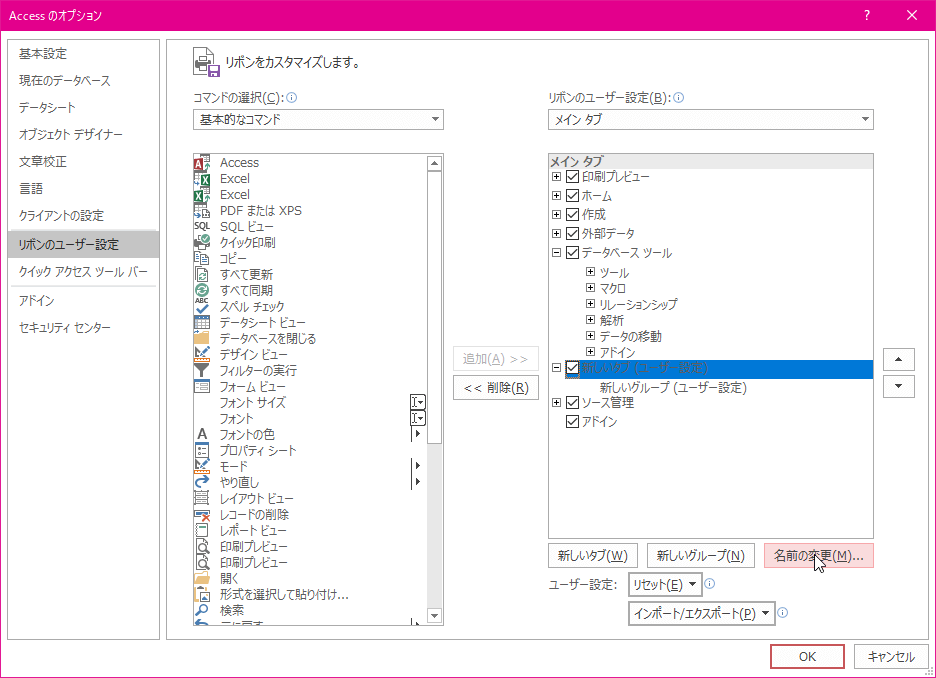Select the データベースを閉じる folder icon
This screenshot has height=678, width=936.
[202, 338]
